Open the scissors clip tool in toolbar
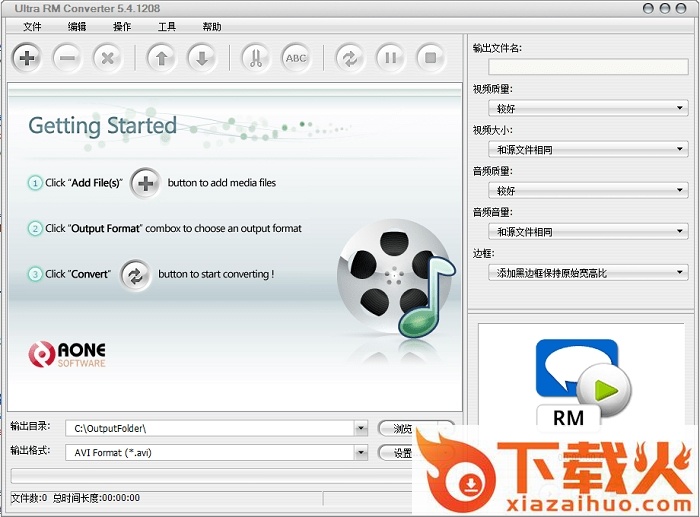The width and height of the screenshot is (700, 517). (256, 58)
